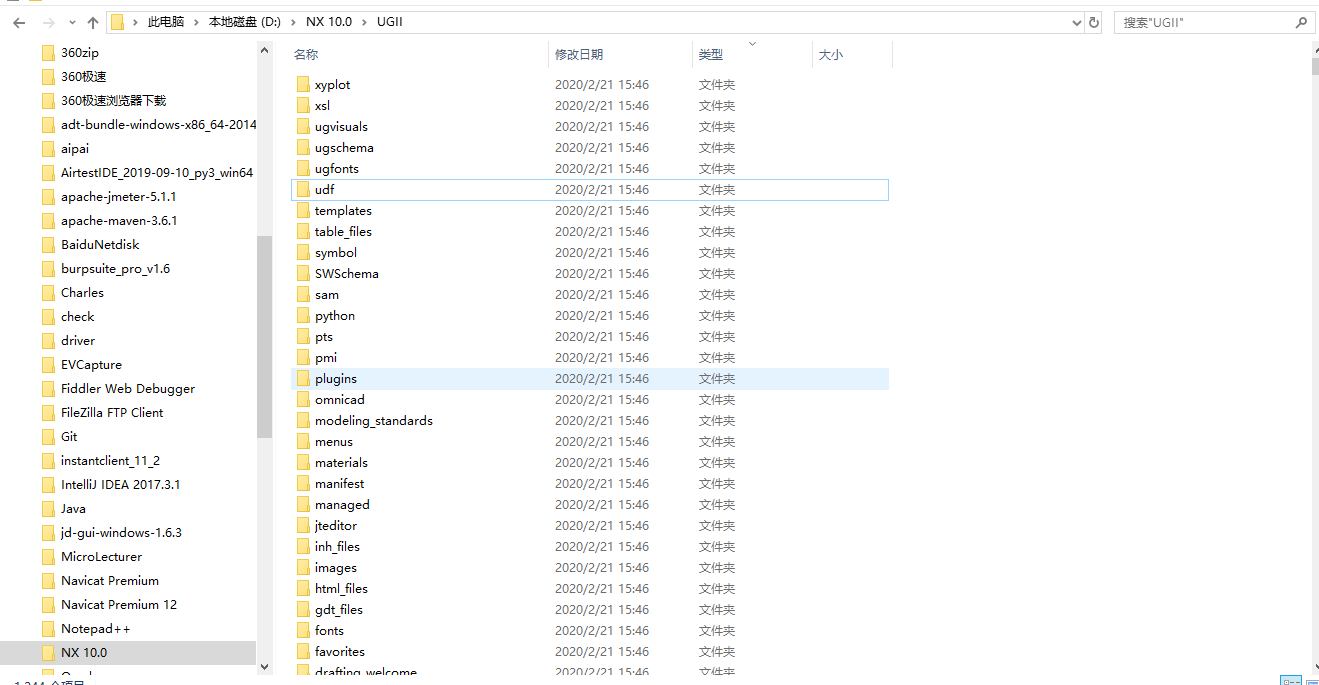Select the omnicad folder icon
This screenshot has height=685, width=1319.
[304, 399]
